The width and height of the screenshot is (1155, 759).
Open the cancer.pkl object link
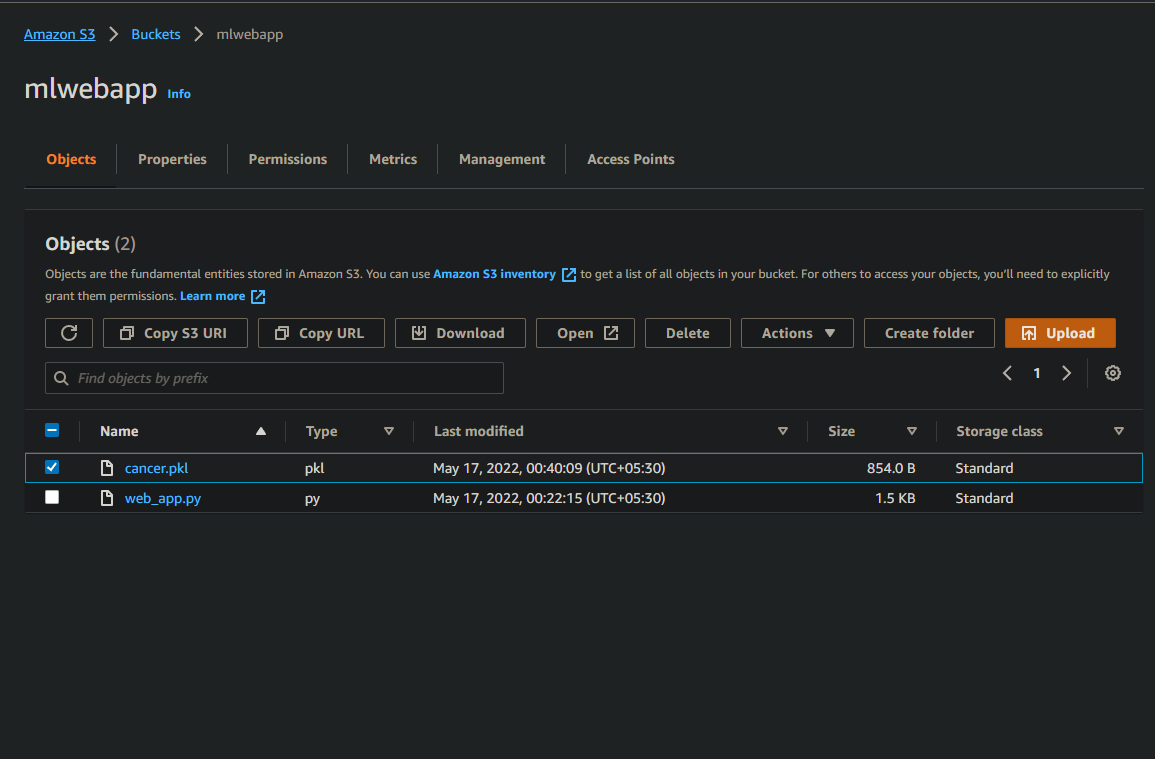(156, 468)
